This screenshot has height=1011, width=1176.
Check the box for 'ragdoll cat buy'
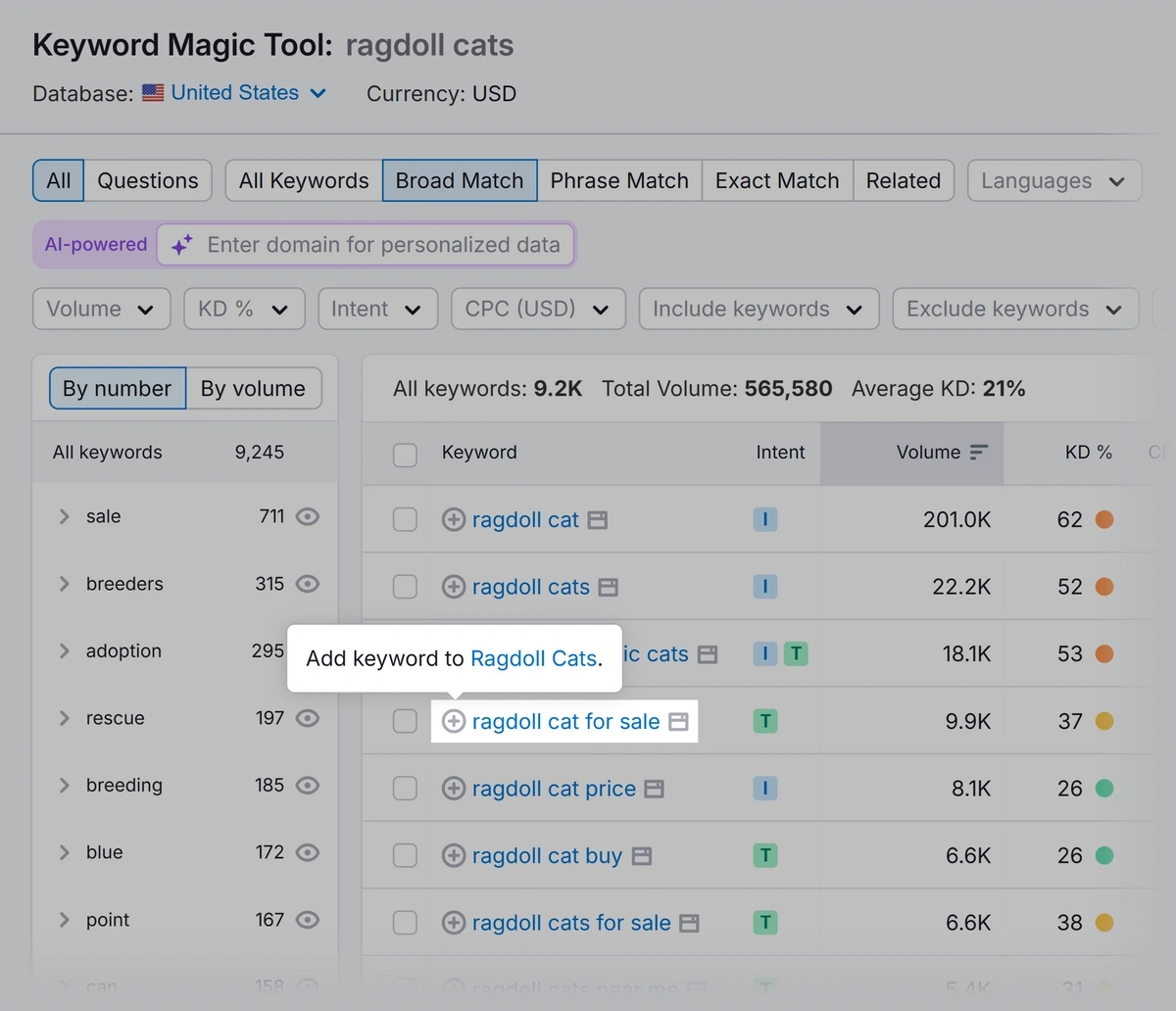pyautogui.click(x=405, y=856)
